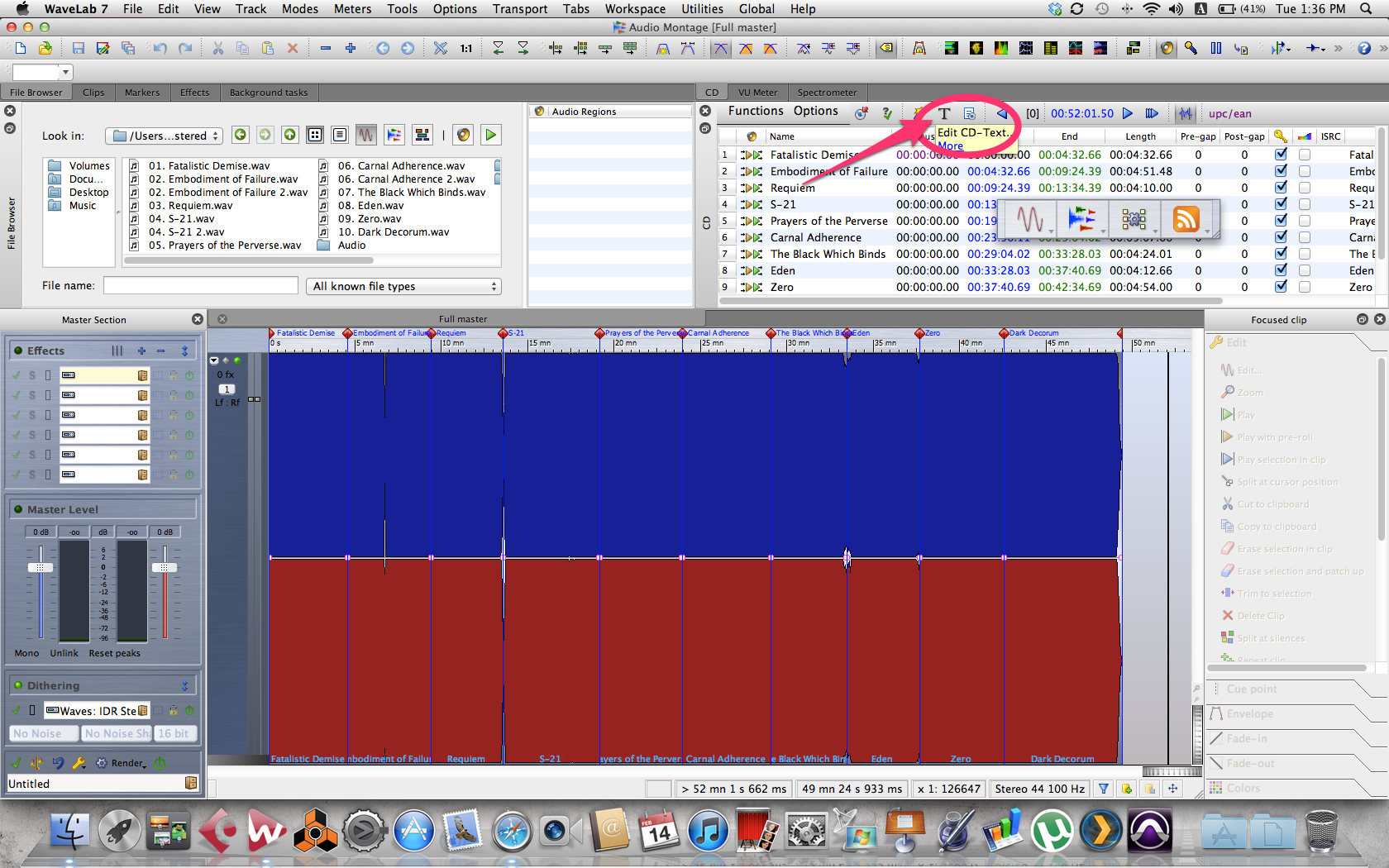This screenshot has width=1389, height=868.
Task: Click the Open file folder icon
Action: (45, 49)
